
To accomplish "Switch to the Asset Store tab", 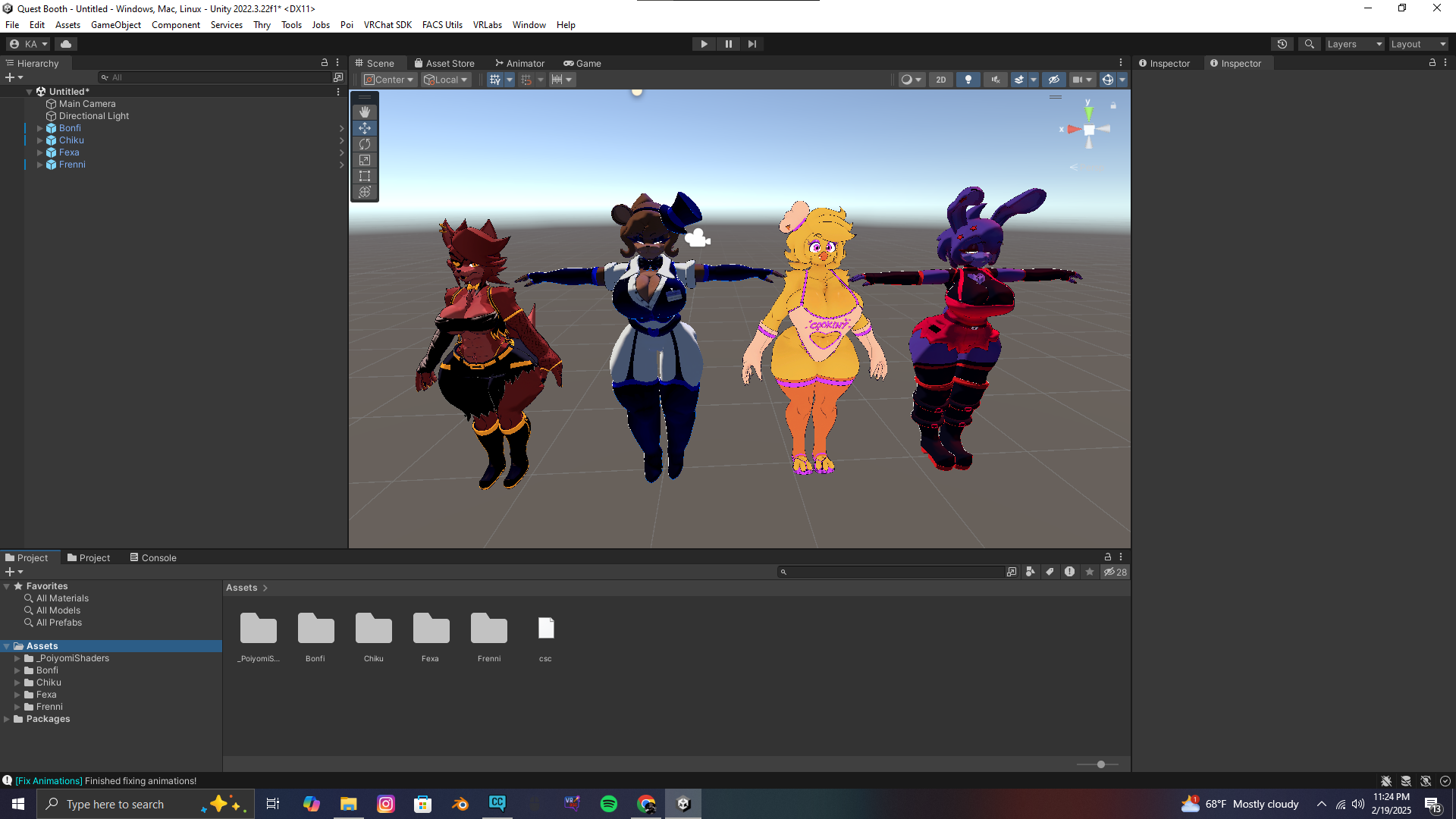I will tap(444, 64).
